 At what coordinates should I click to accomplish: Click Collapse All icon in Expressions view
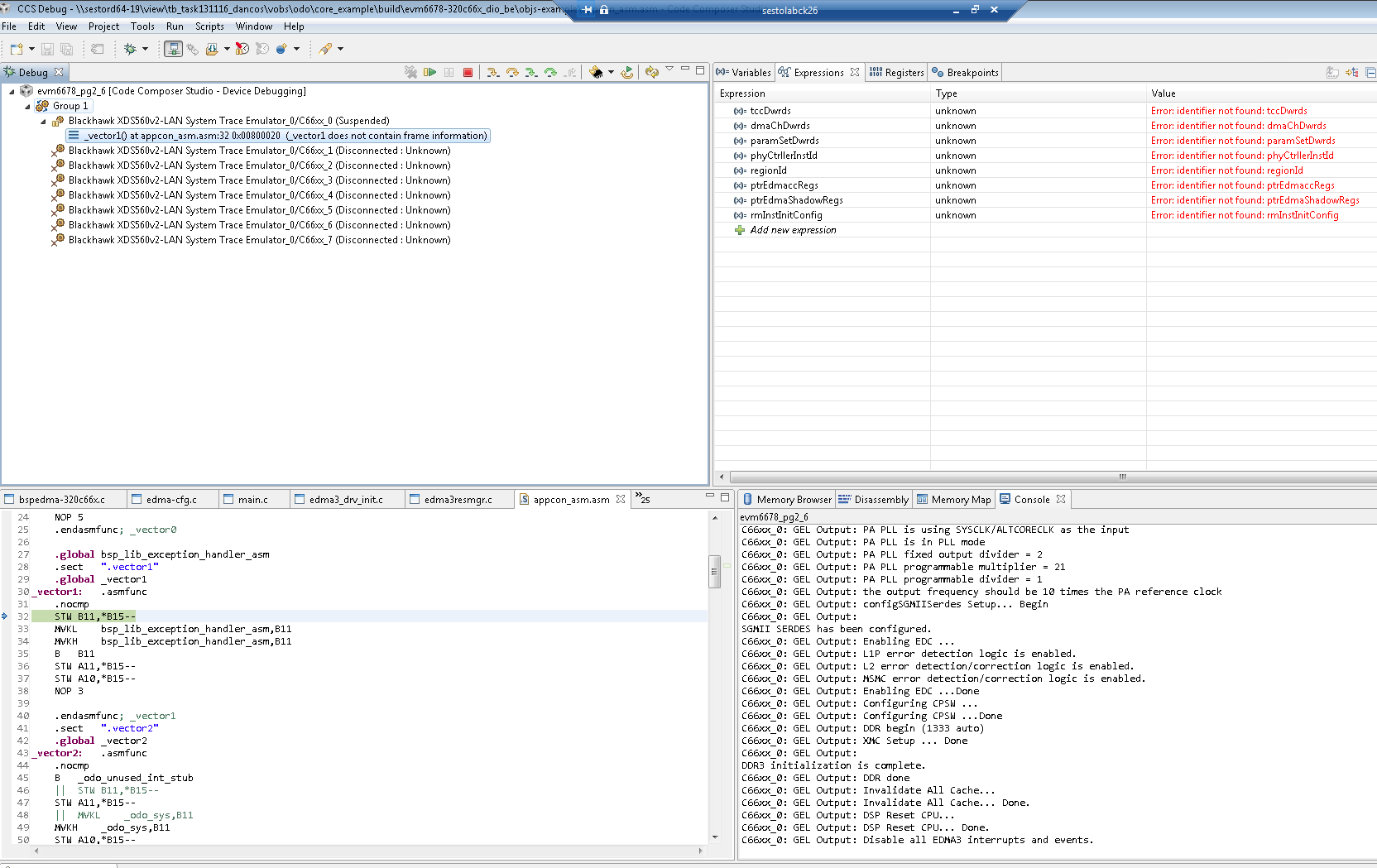(1370, 72)
